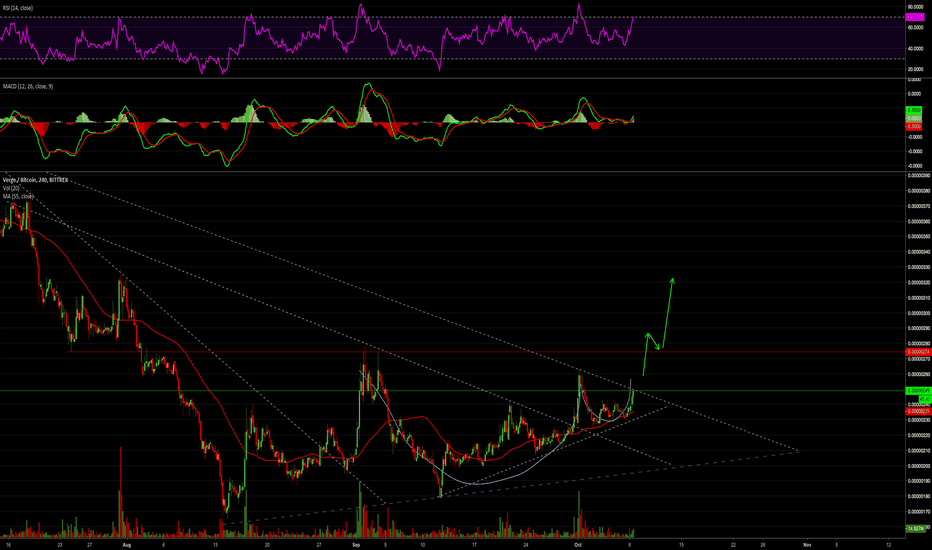This screenshot has width=932, height=550.
Task: Click the red 0.00000274 price label
Action: click(918, 352)
